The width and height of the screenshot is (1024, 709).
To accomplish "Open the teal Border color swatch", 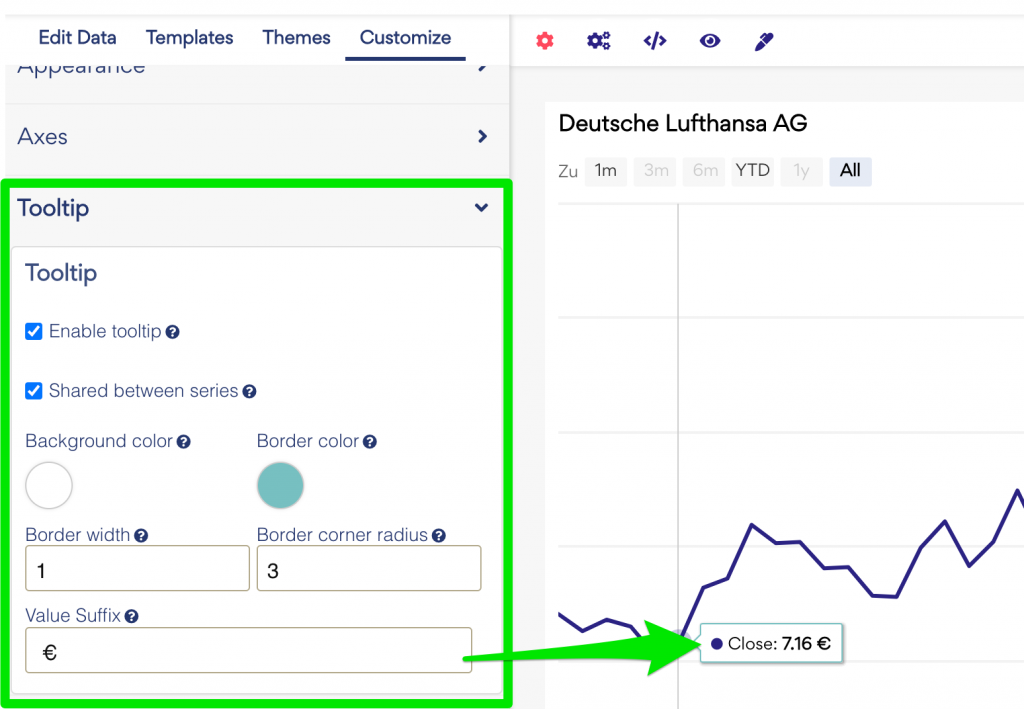I will tap(280, 486).
